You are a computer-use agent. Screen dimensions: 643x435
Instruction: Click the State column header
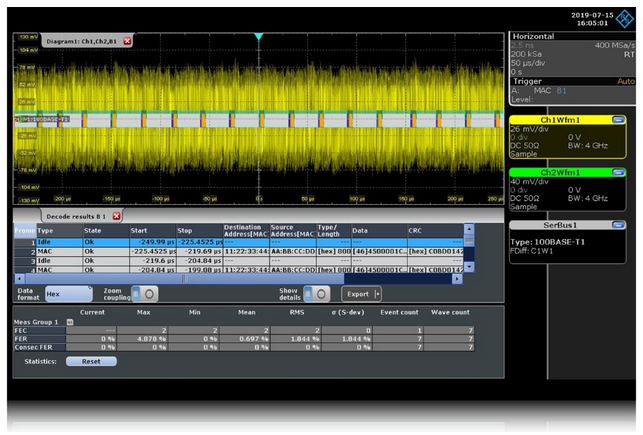click(x=106, y=230)
